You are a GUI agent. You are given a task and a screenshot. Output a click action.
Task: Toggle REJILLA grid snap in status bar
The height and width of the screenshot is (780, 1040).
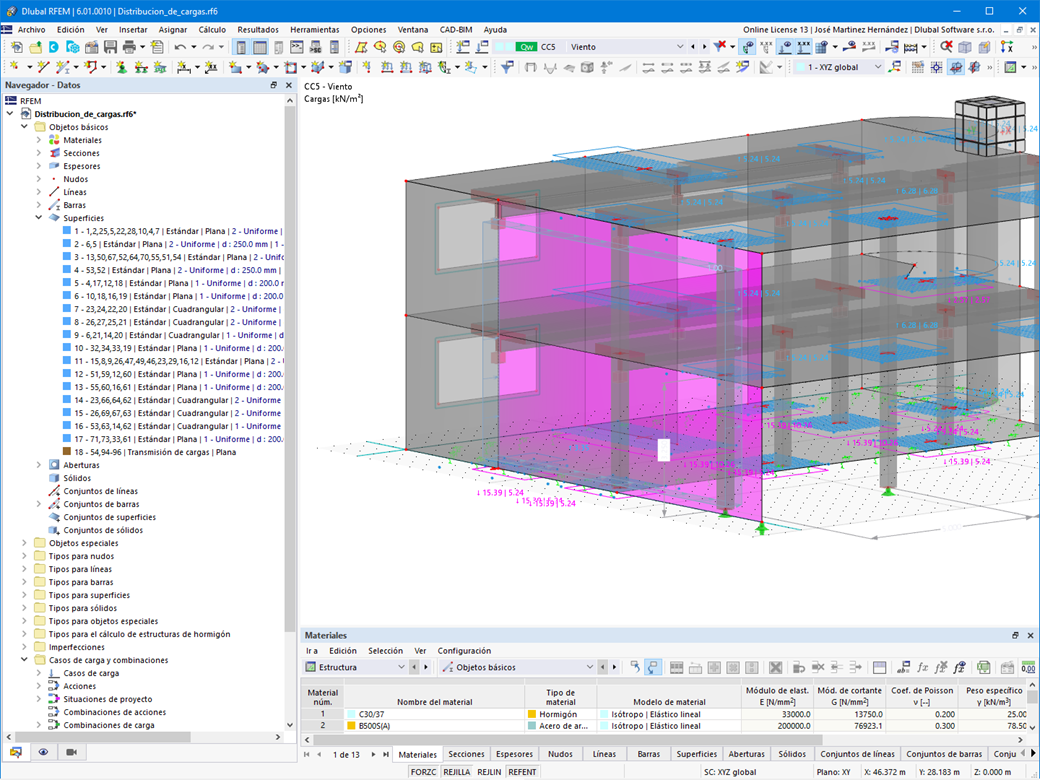(457, 772)
